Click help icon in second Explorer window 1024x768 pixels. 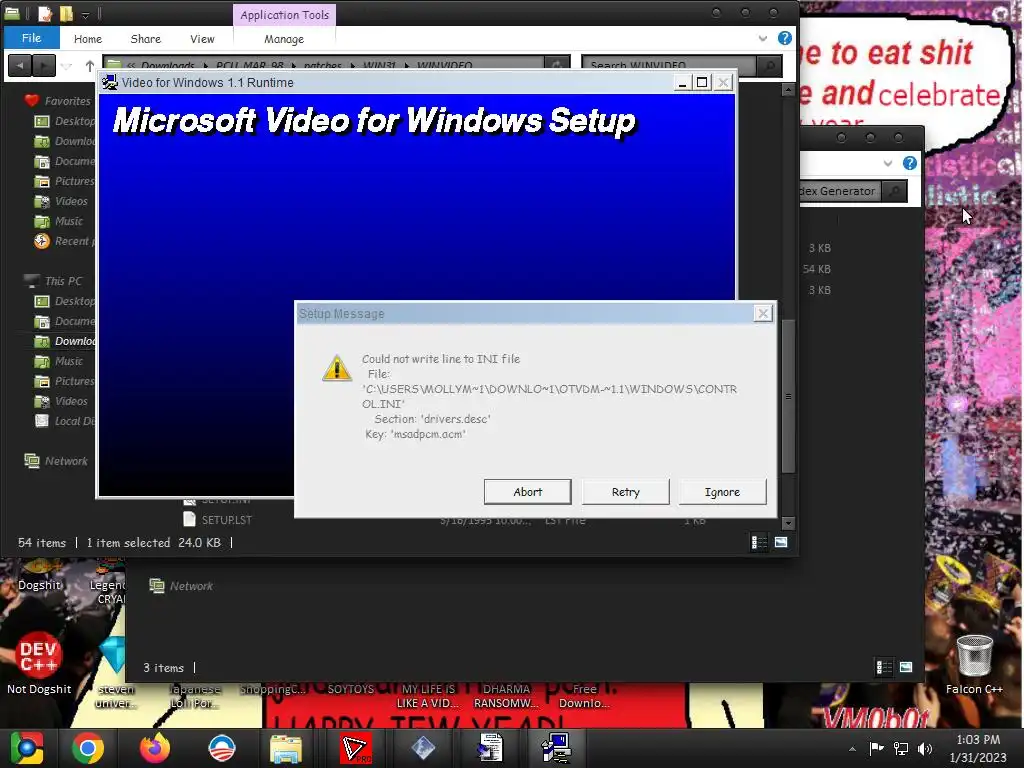point(909,163)
